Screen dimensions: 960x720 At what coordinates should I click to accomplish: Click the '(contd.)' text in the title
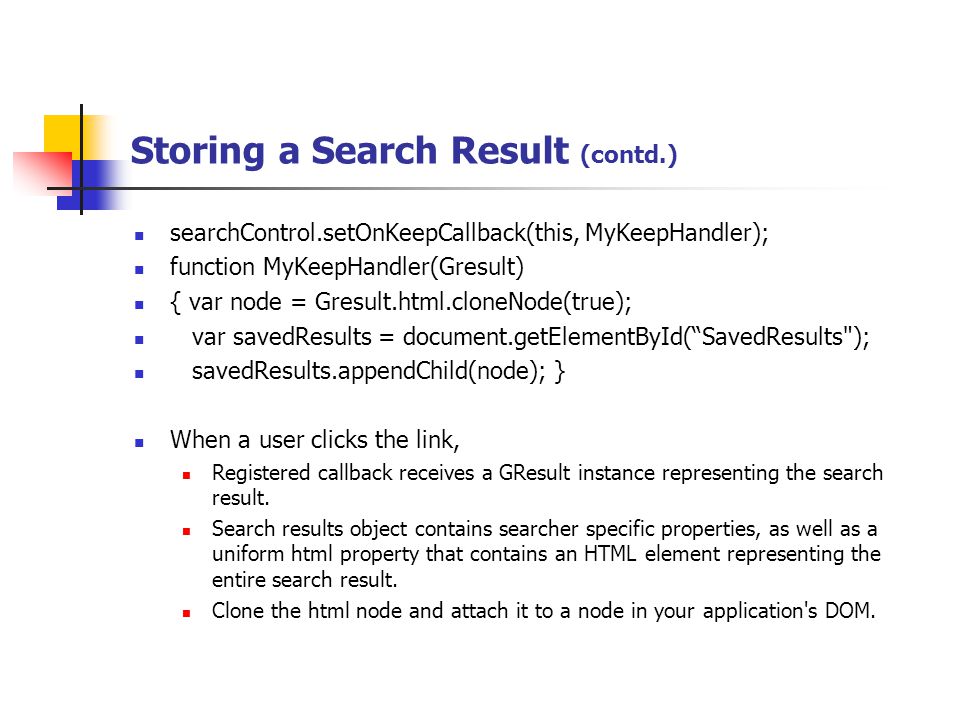pos(629,154)
